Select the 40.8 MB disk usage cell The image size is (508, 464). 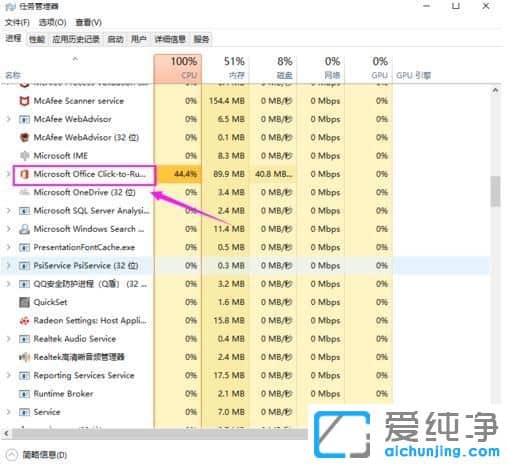pos(273,174)
